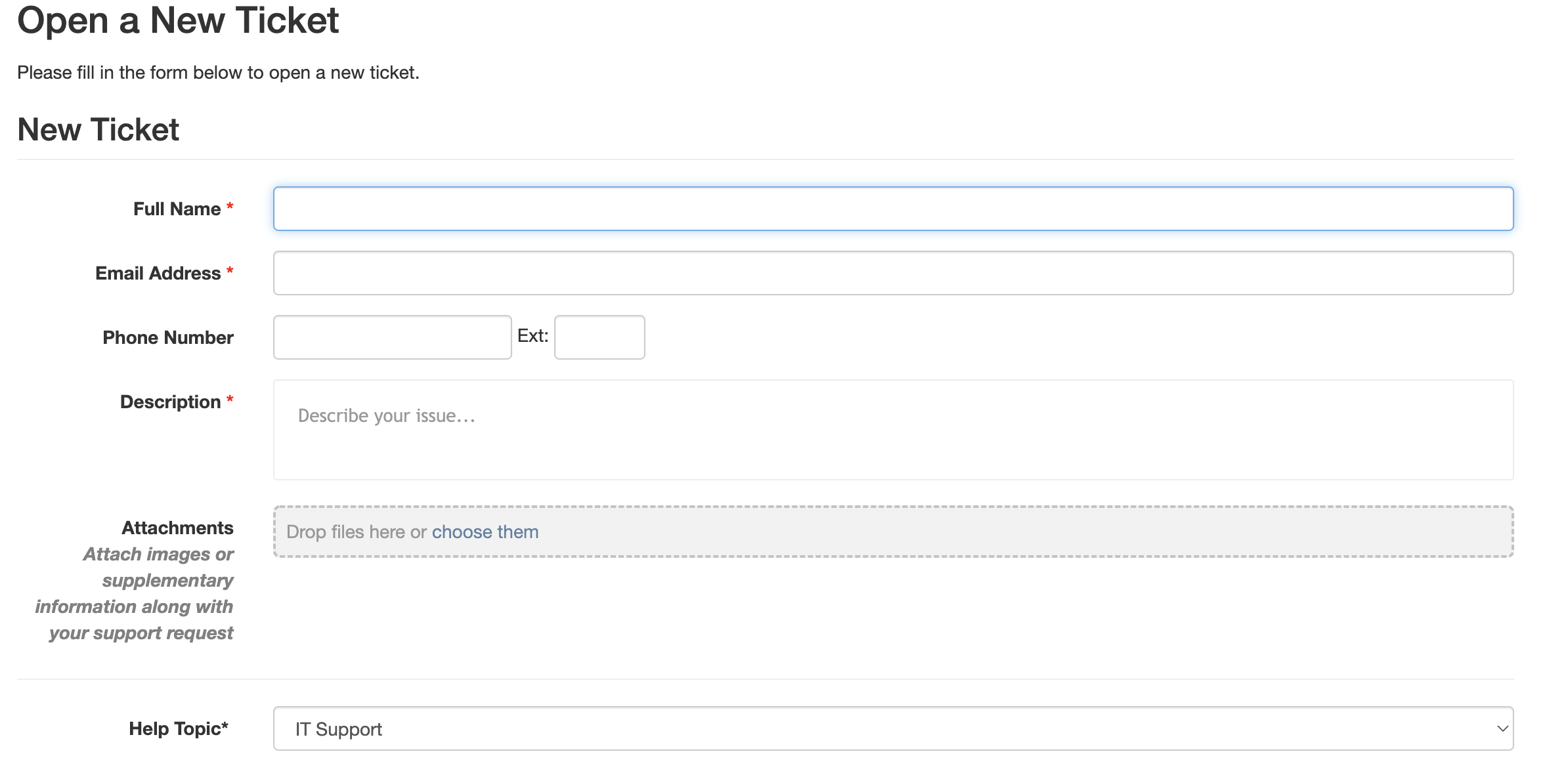Click the italic attachments hint text

point(141,593)
